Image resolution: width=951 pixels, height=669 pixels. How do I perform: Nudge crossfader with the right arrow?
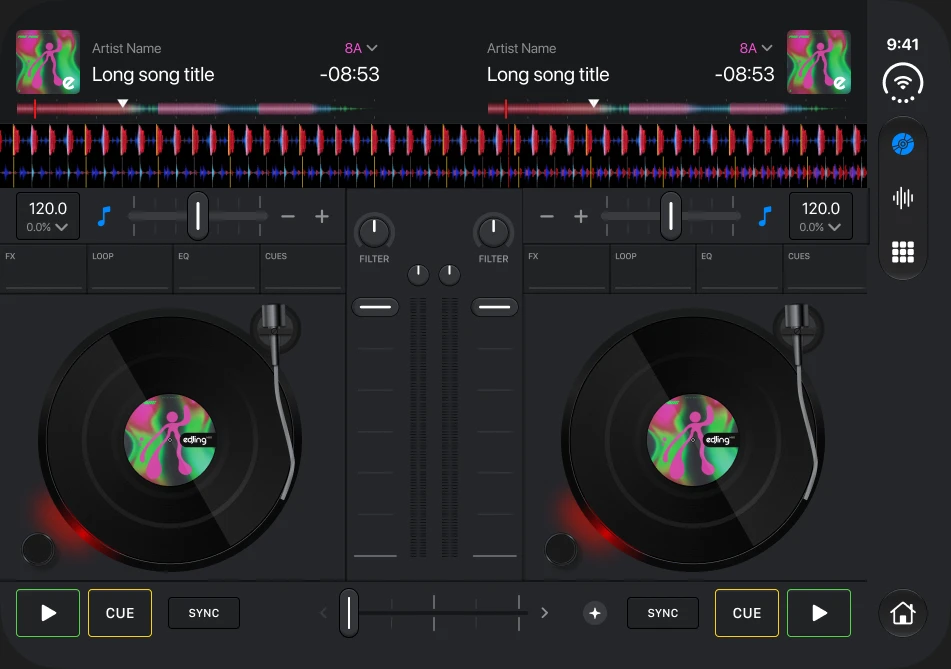pos(545,613)
